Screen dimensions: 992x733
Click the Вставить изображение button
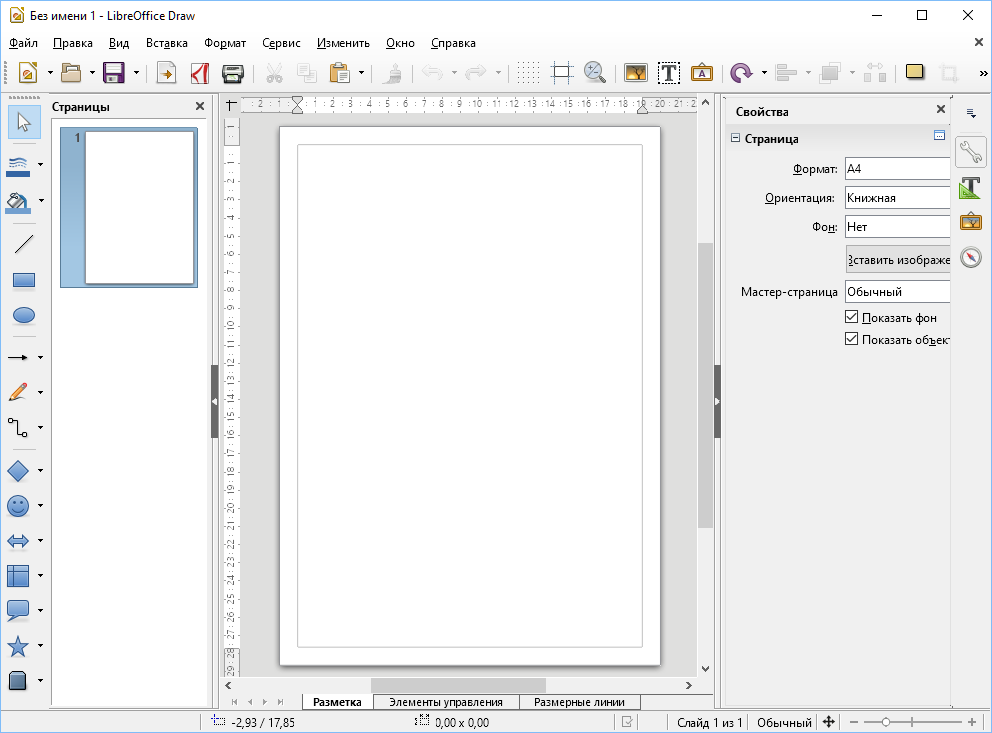point(898,259)
